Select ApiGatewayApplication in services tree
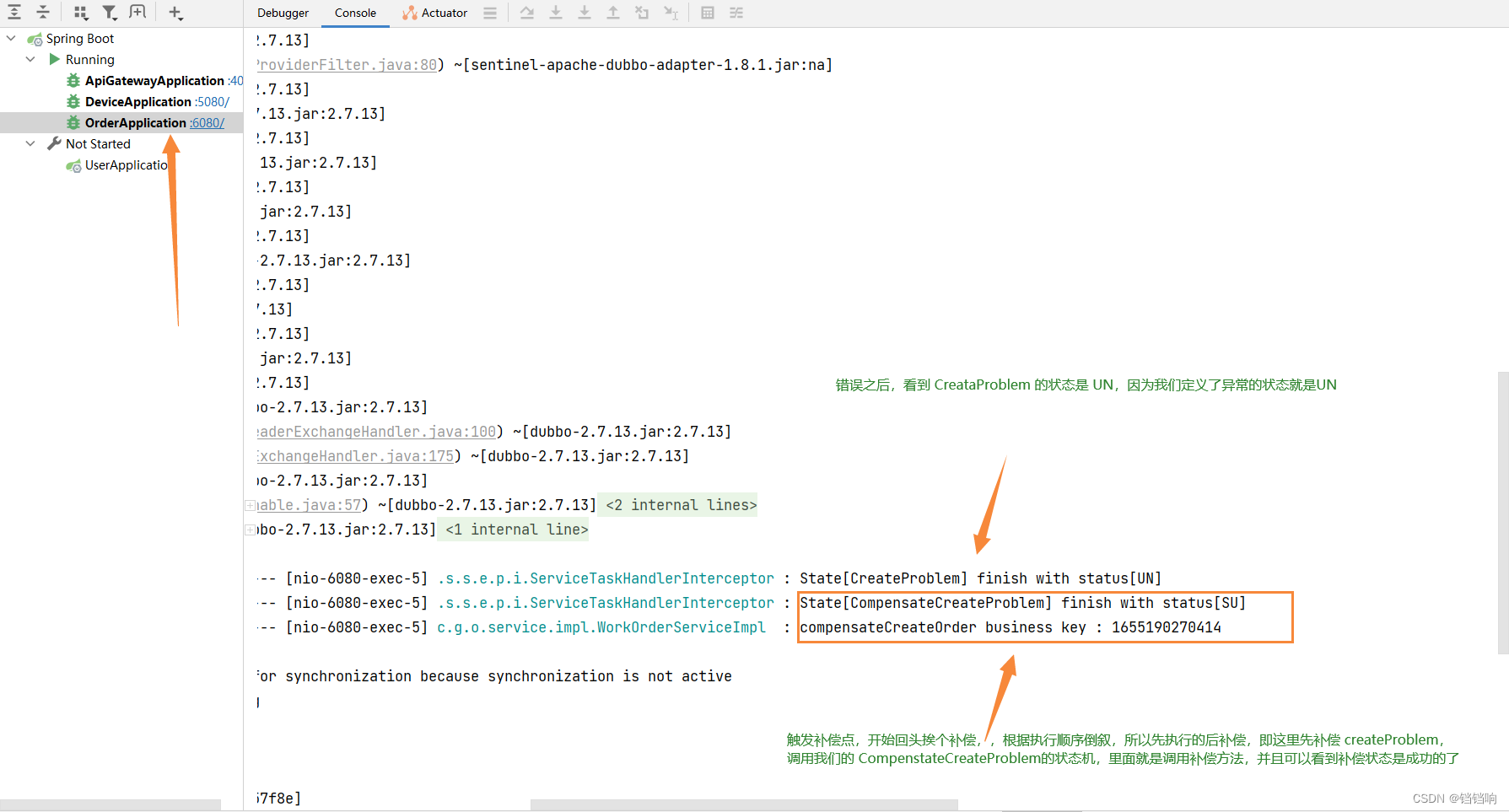 (x=154, y=81)
